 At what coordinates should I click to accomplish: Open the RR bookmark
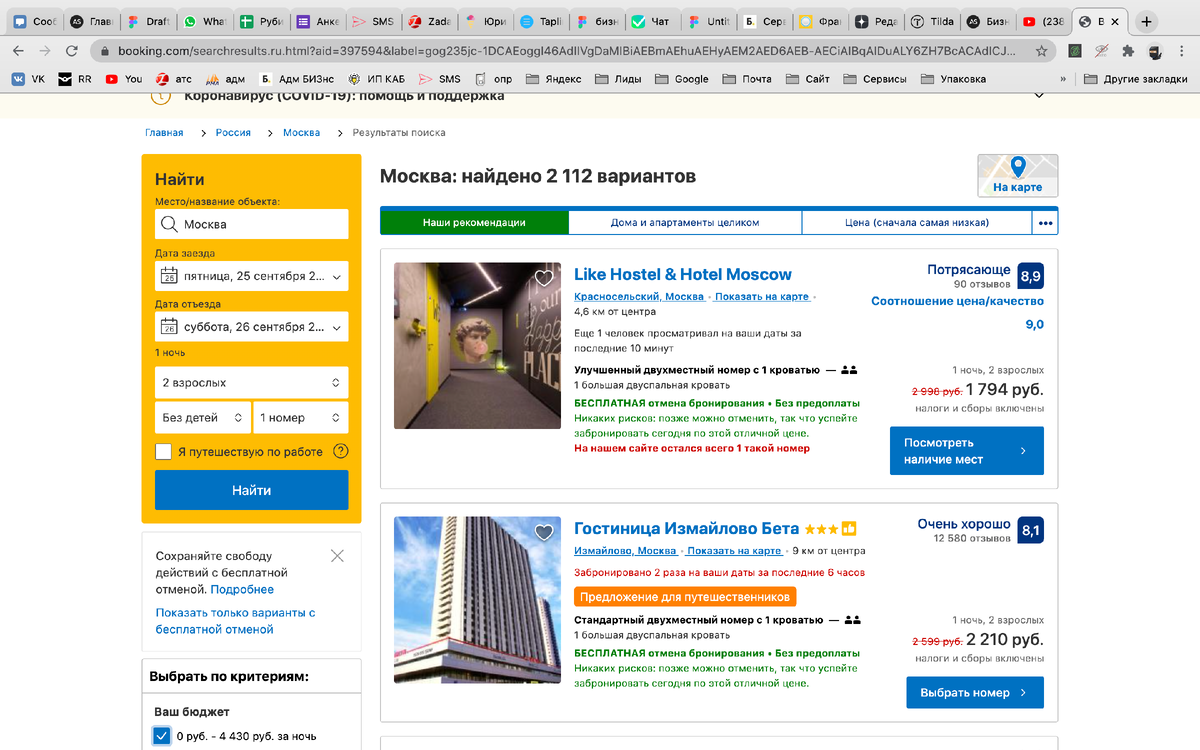[75, 79]
